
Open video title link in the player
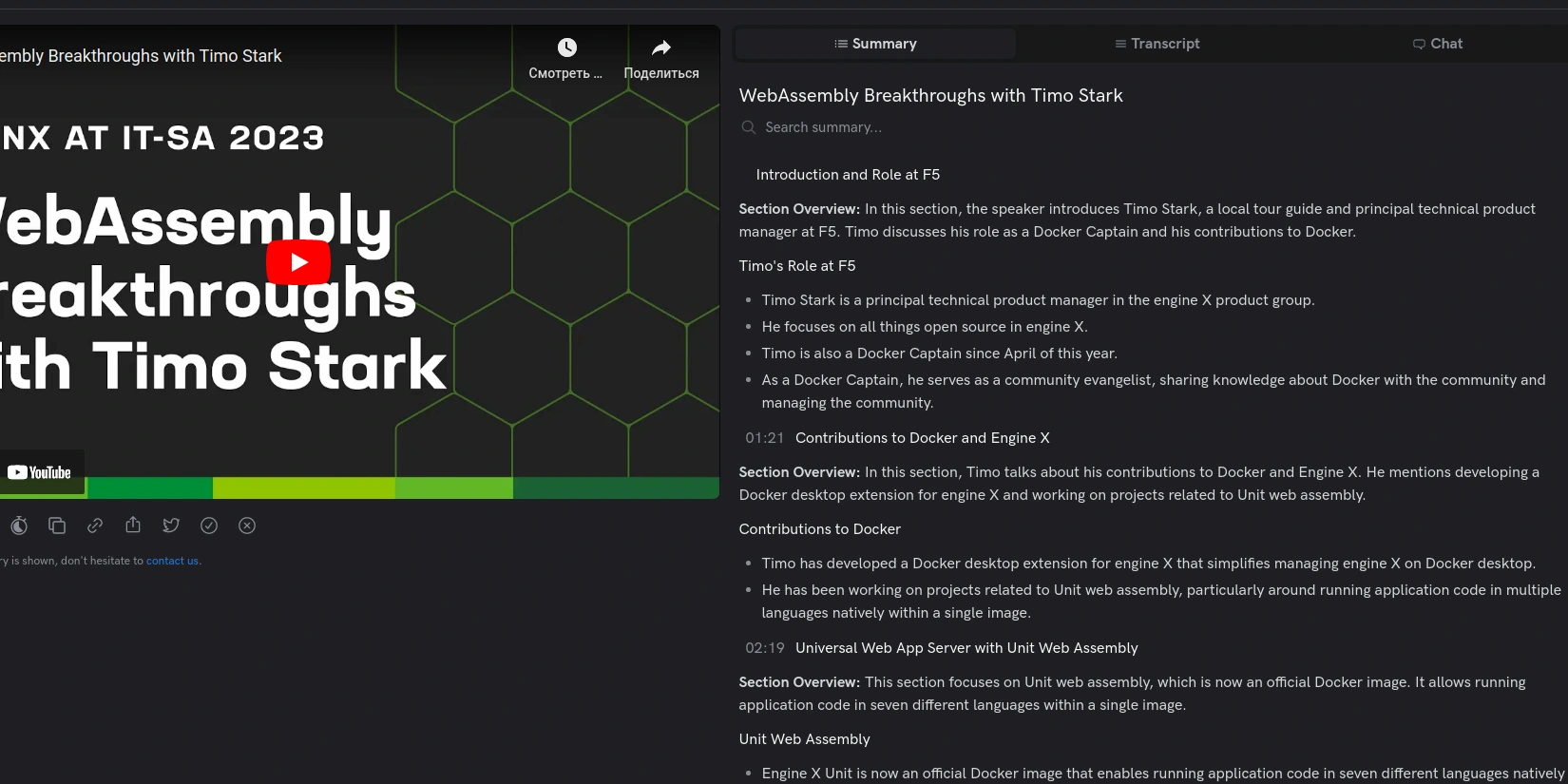click(x=143, y=56)
